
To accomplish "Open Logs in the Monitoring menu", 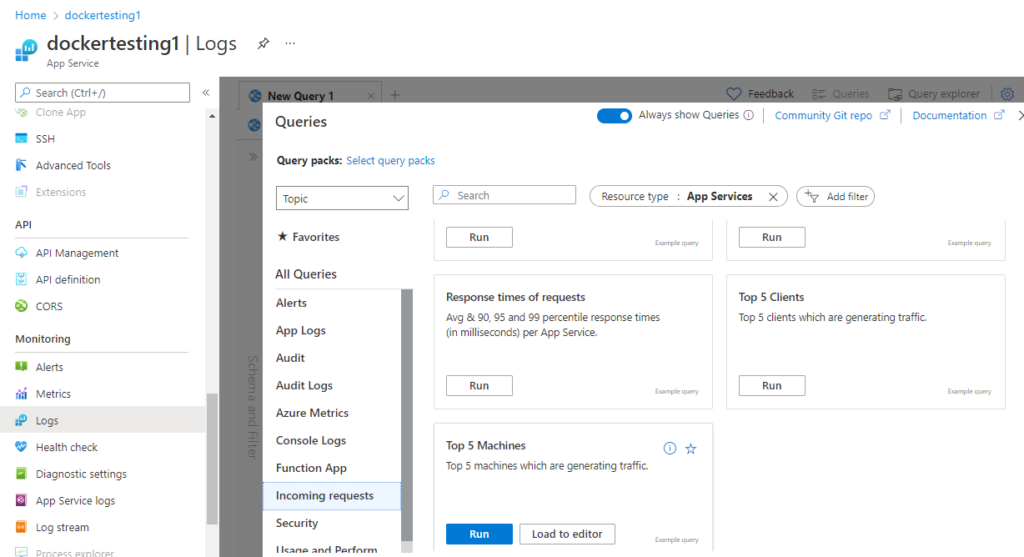I will coord(103,420).
